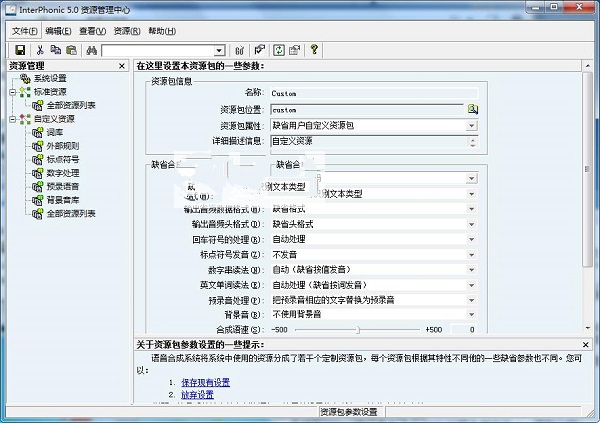Click the Paste clipboard icon
The image size is (600, 423).
[x=71, y=50]
